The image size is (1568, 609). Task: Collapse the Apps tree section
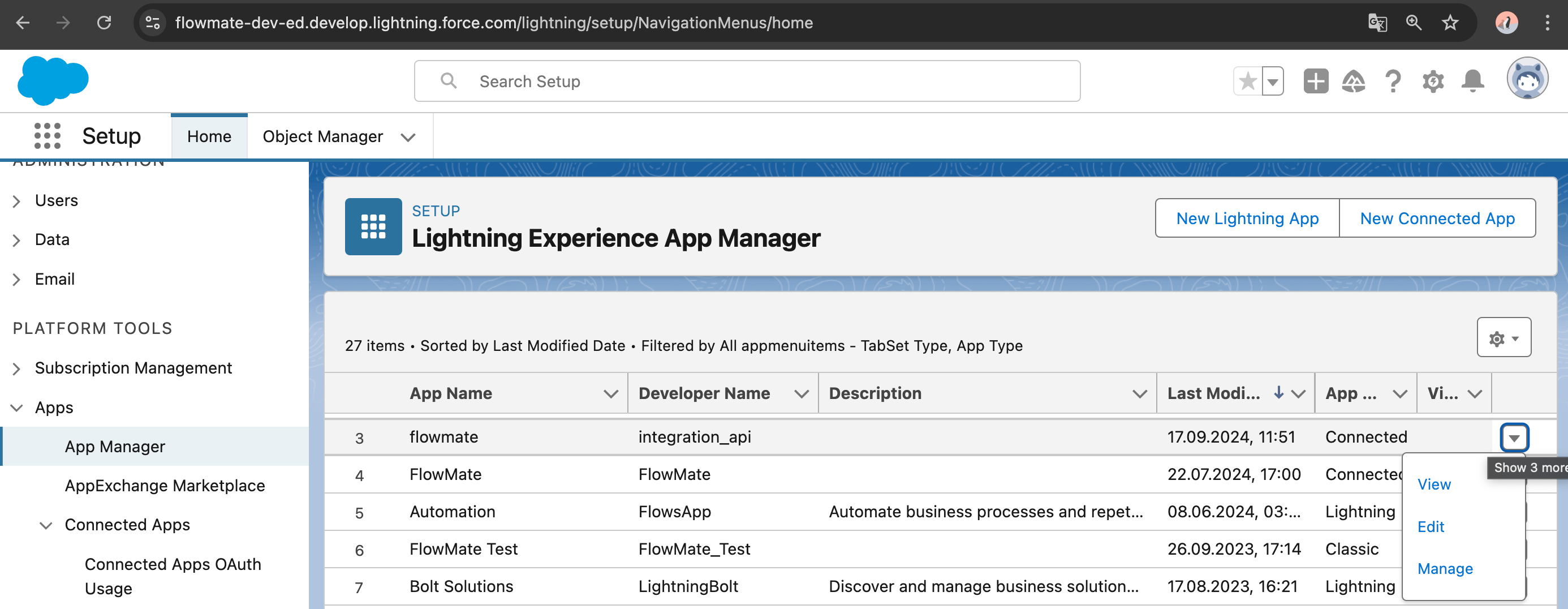17,408
